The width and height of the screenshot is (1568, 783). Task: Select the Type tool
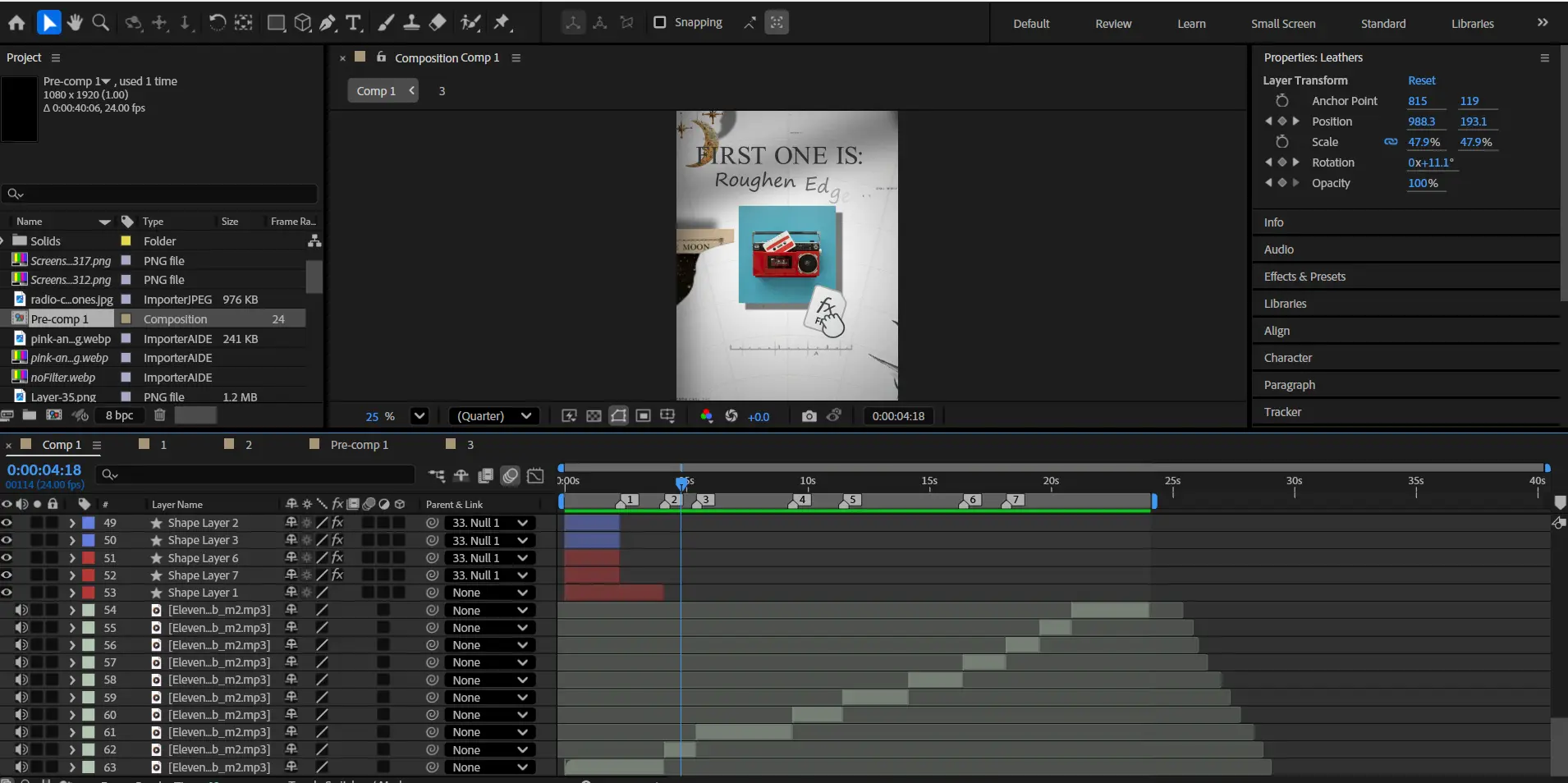[353, 23]
